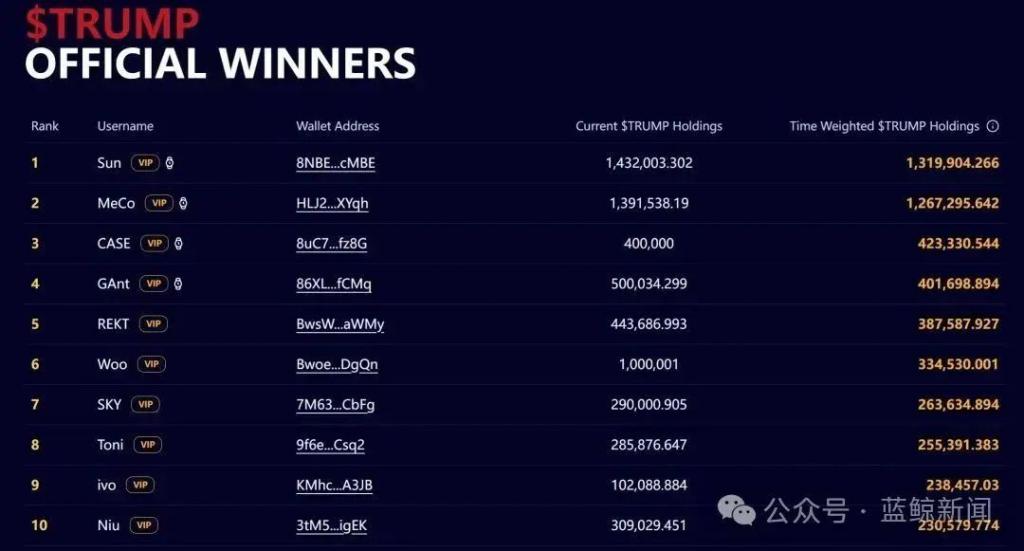Click the watch icon next to GAnt
The width and height of the screenshot is (1024, 551).
click(x=178, y=284)
